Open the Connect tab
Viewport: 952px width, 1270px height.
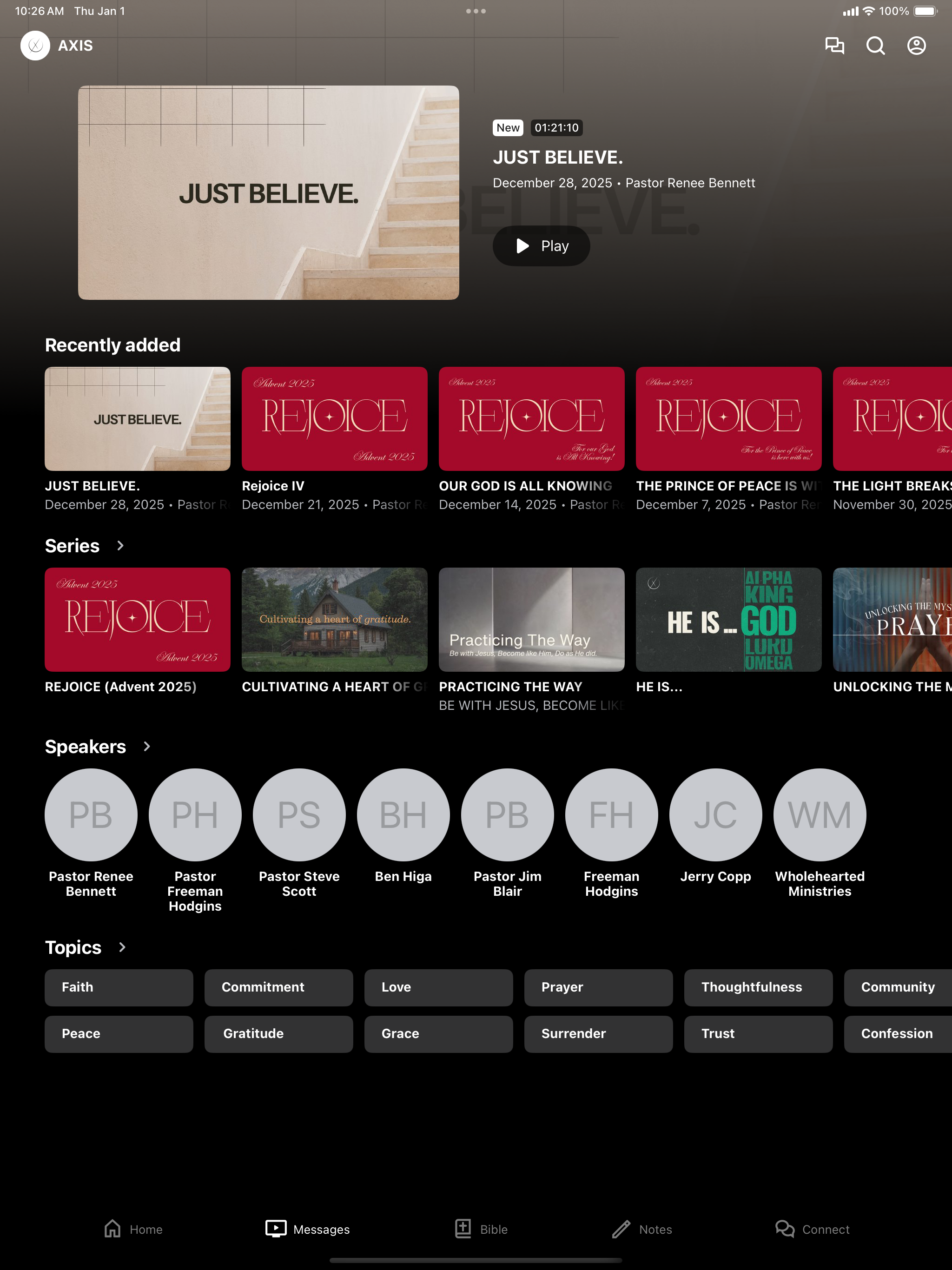pyautogui.click(x=812, y=1229)
